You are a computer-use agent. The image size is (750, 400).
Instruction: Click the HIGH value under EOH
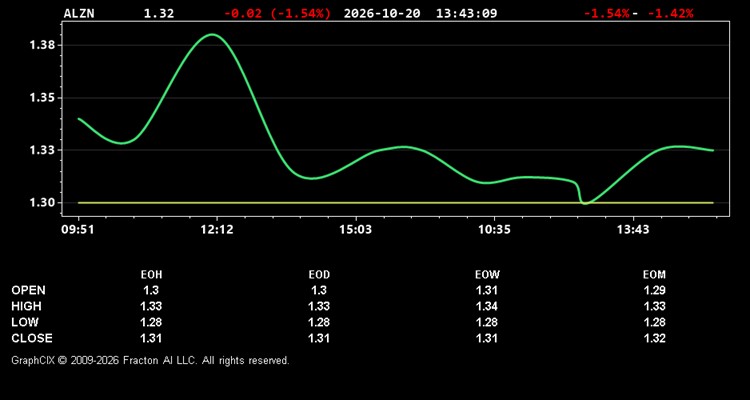(151, 306)
